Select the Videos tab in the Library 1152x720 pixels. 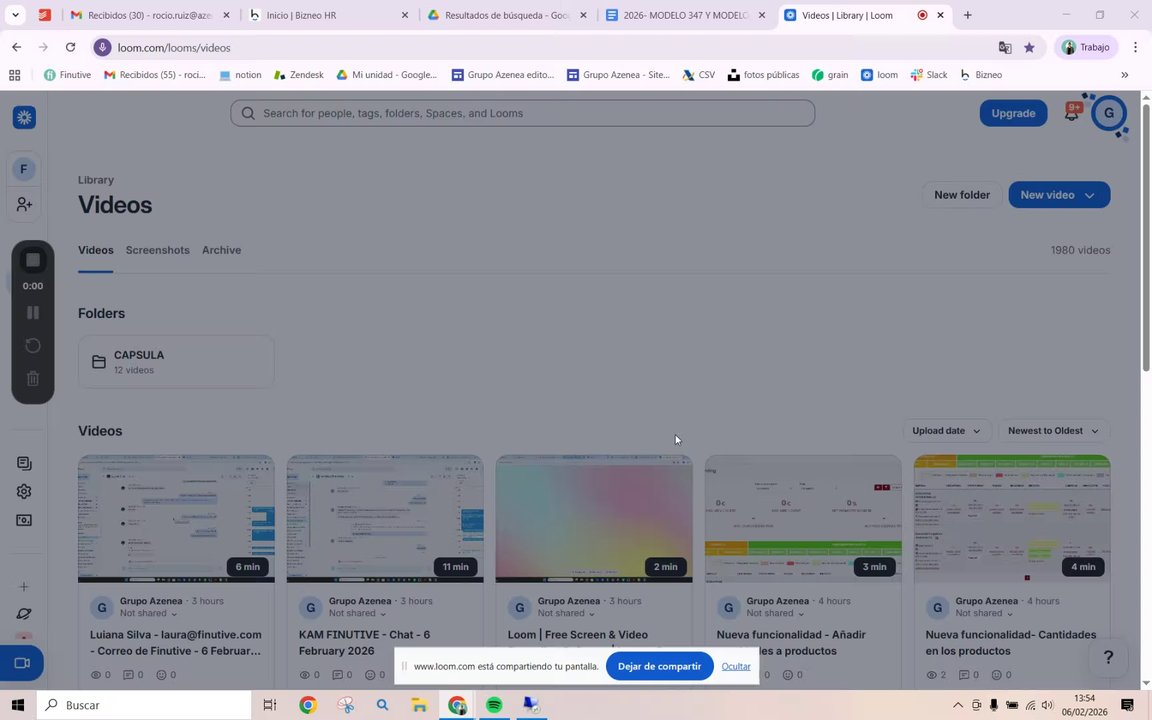point(96,250)
